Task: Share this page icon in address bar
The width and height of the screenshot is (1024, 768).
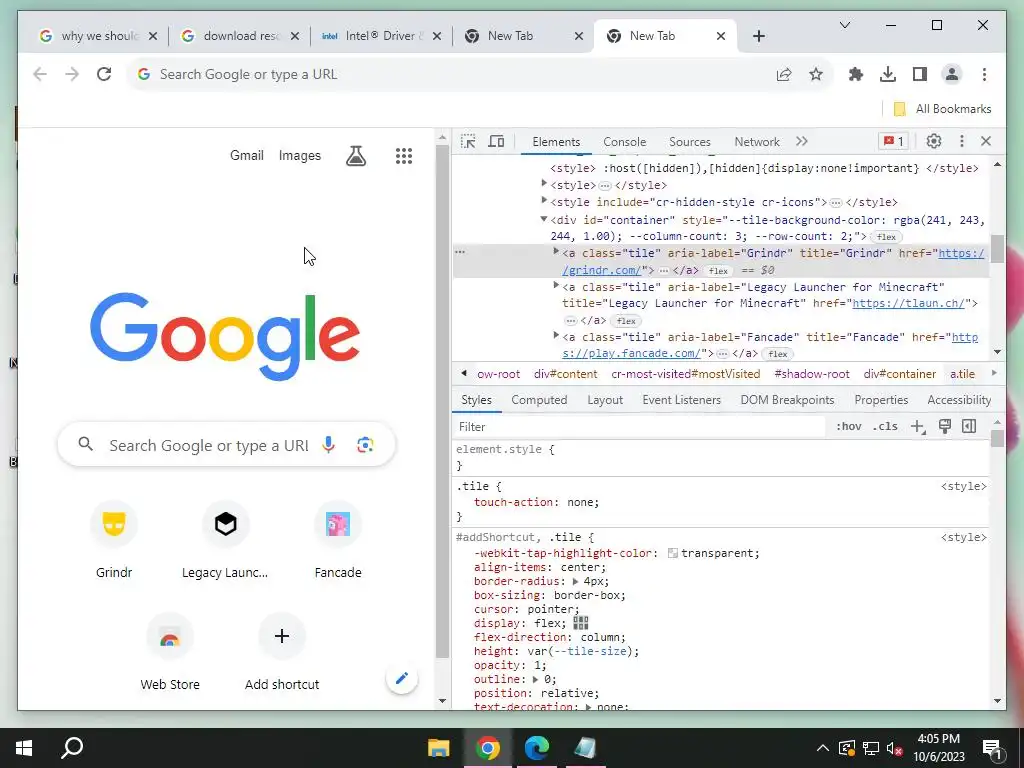Action: coord(784,74)
